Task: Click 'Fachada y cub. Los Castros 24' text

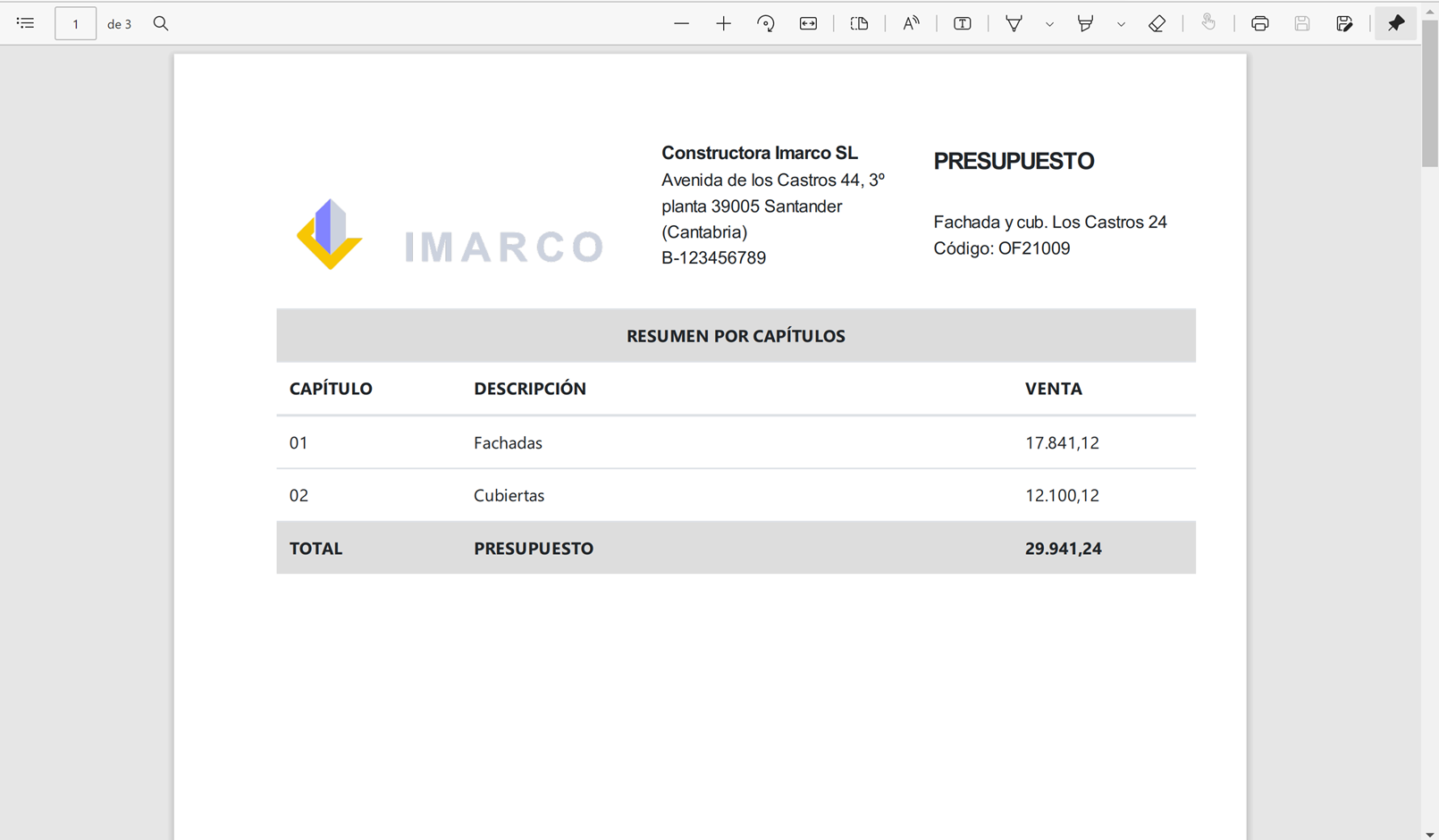Action: point(1050,222)
